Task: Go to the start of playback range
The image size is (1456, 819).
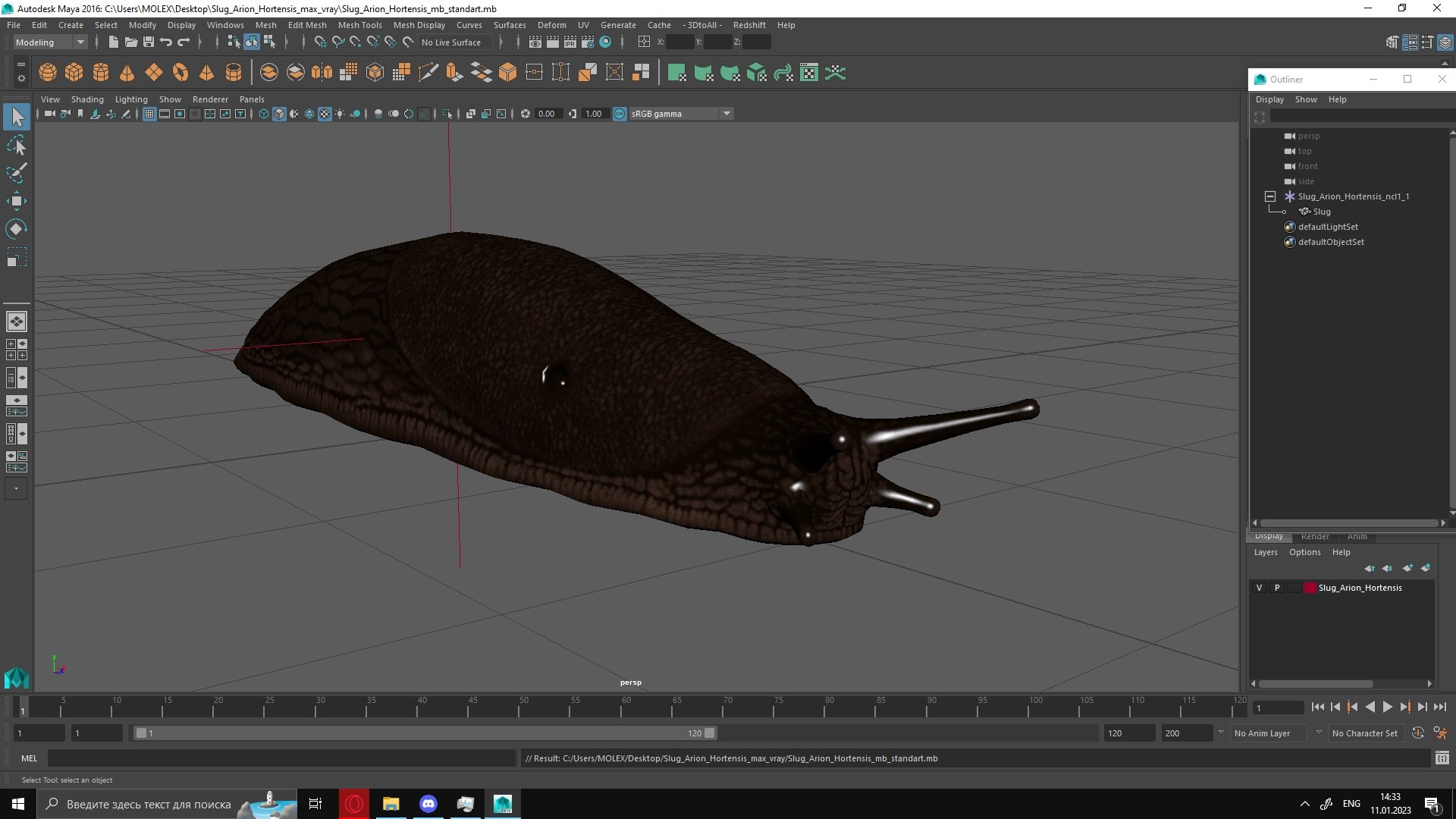Action: coord(1317,707)
